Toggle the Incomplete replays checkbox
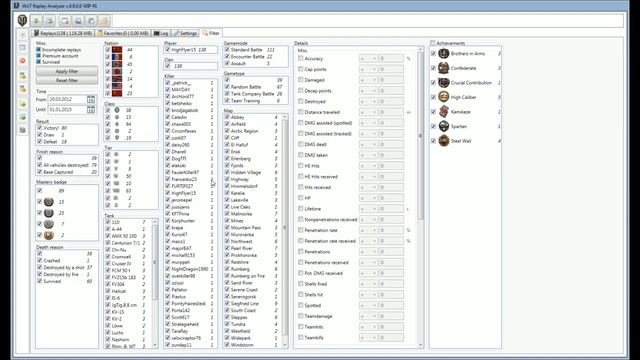The height and width of the screenshot is (360, 640). click(x=38, y=50)
